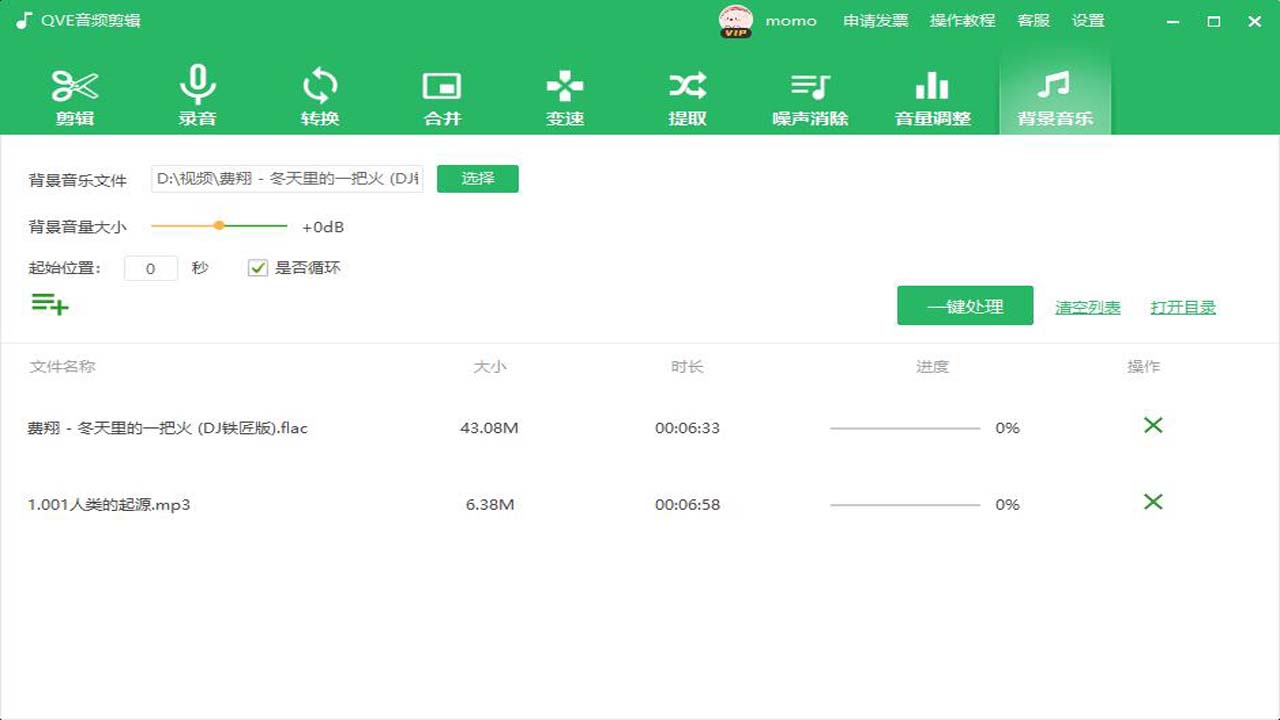Open the 操作教程 tutorial menu item
This screenshot has width=1280, height=720.
(x=961, y=20)
